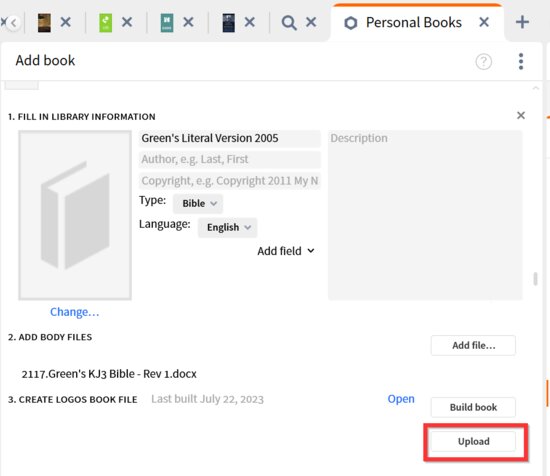The image size is (550, 476).
Task: Close the Fill In Library Information section
Action: click(521, 115)
